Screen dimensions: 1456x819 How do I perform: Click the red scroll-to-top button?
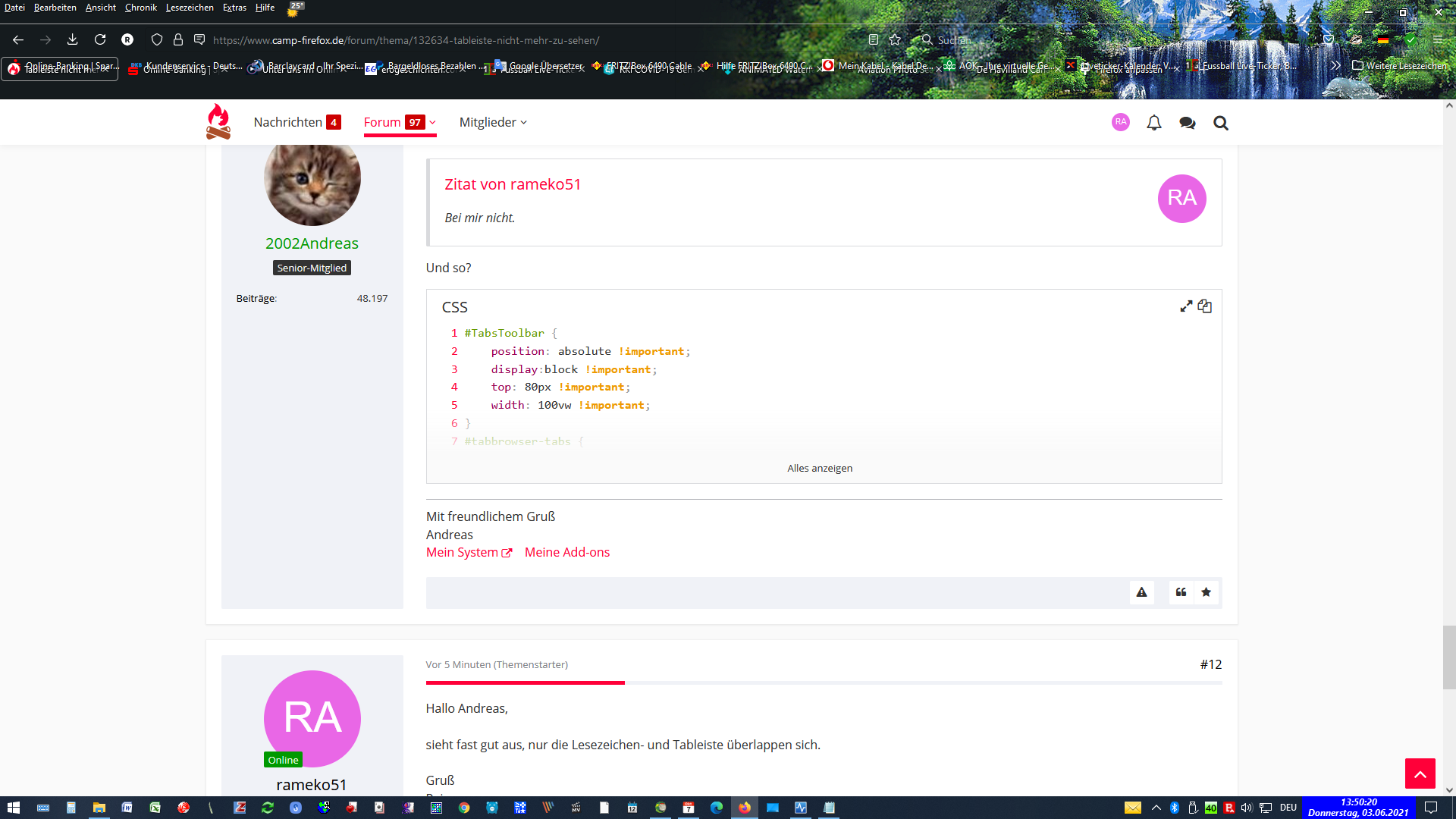pyautogui.click(x=1420, y=773)
